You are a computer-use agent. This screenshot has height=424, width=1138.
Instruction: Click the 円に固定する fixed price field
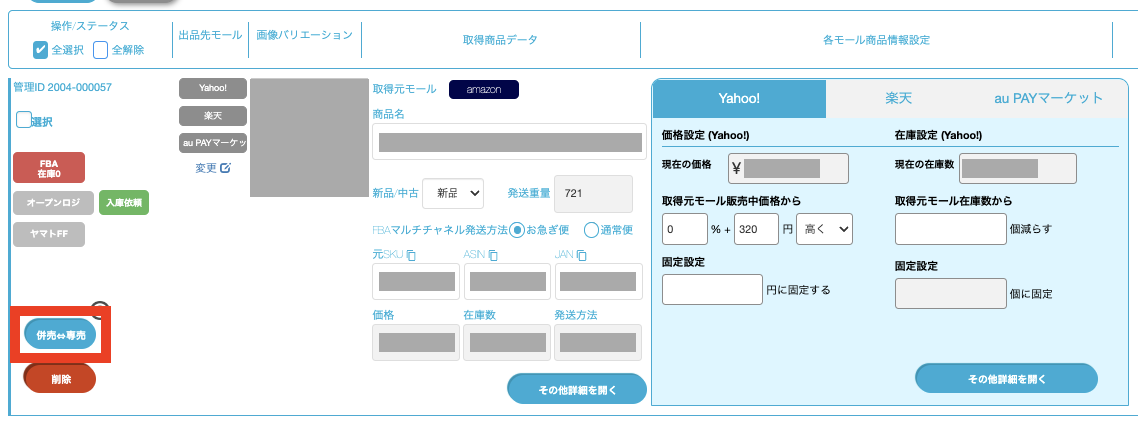coord(712,290)
